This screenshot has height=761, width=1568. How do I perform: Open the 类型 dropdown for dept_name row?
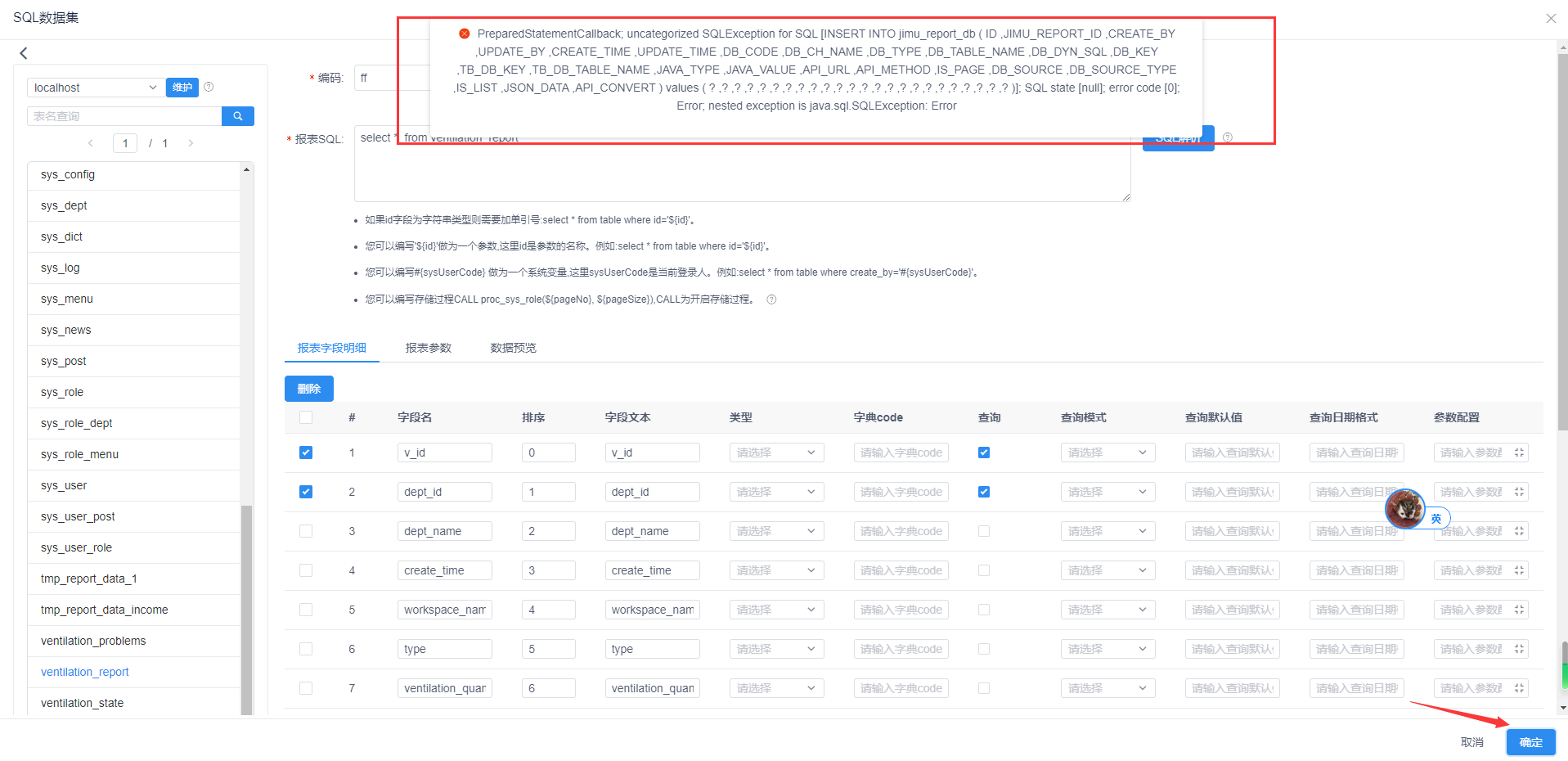776,531
